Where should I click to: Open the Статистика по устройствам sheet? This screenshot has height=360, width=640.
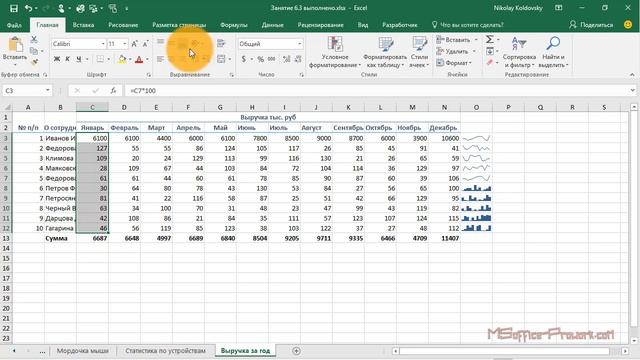pos(165,351)
